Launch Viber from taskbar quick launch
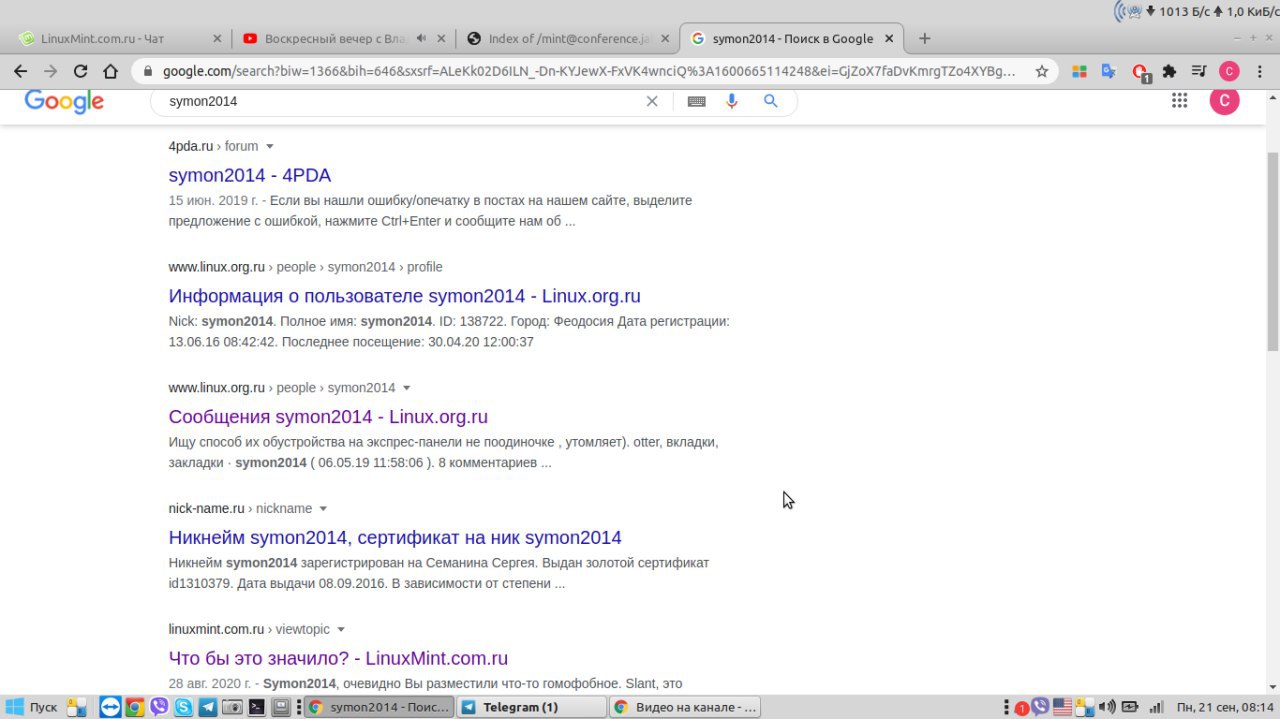Screen dimensions: 1280x719 (159, 707)
